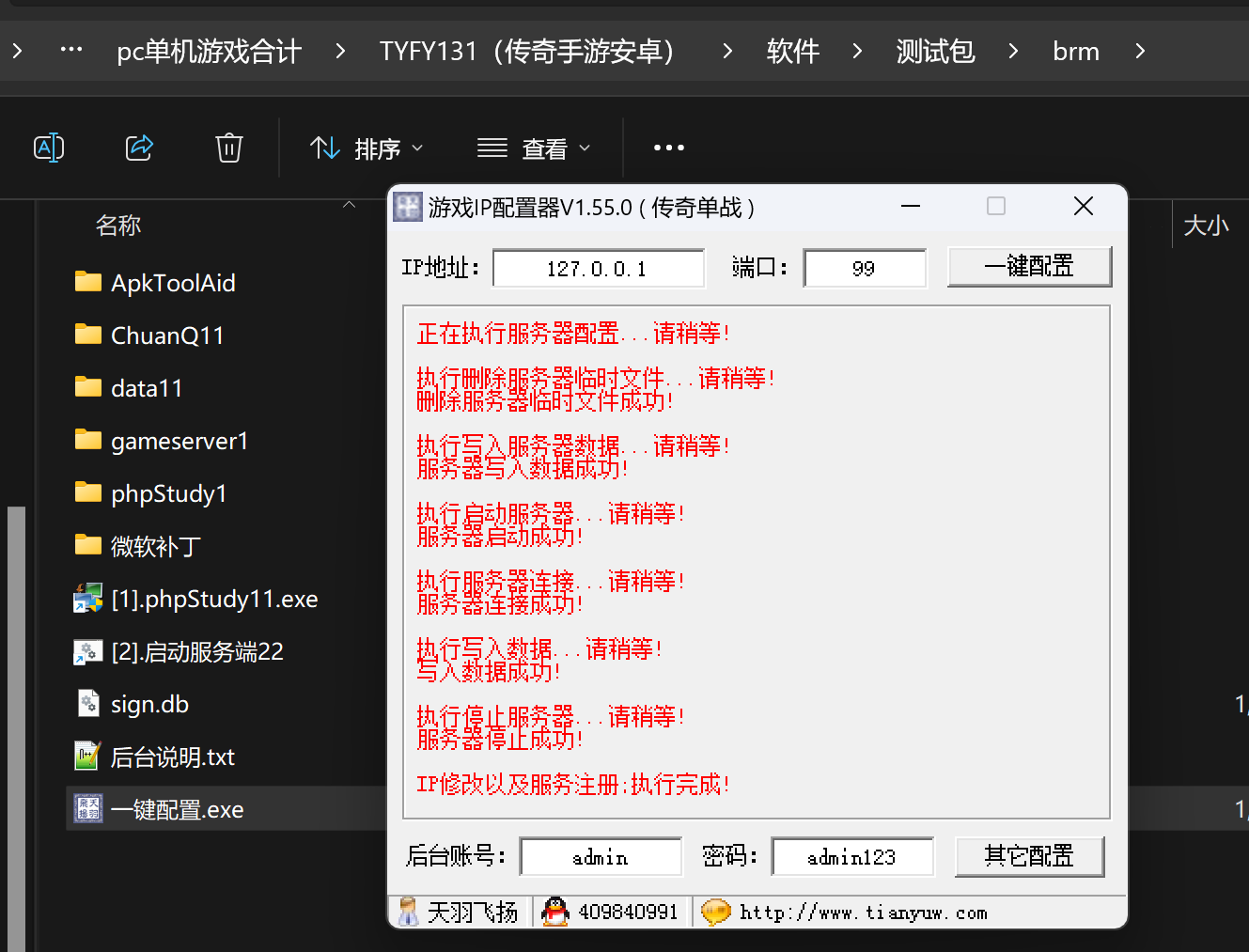This screenshot has width=1249, height=952.
Task: Click the trash delete icon
Action: tap(229, 148)
